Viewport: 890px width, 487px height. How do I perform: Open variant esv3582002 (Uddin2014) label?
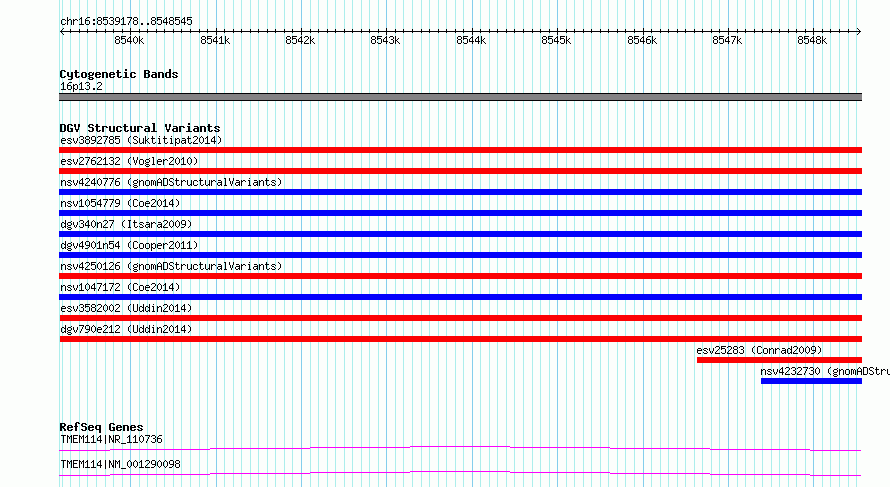pyautogui.click(x=126, y=308)
